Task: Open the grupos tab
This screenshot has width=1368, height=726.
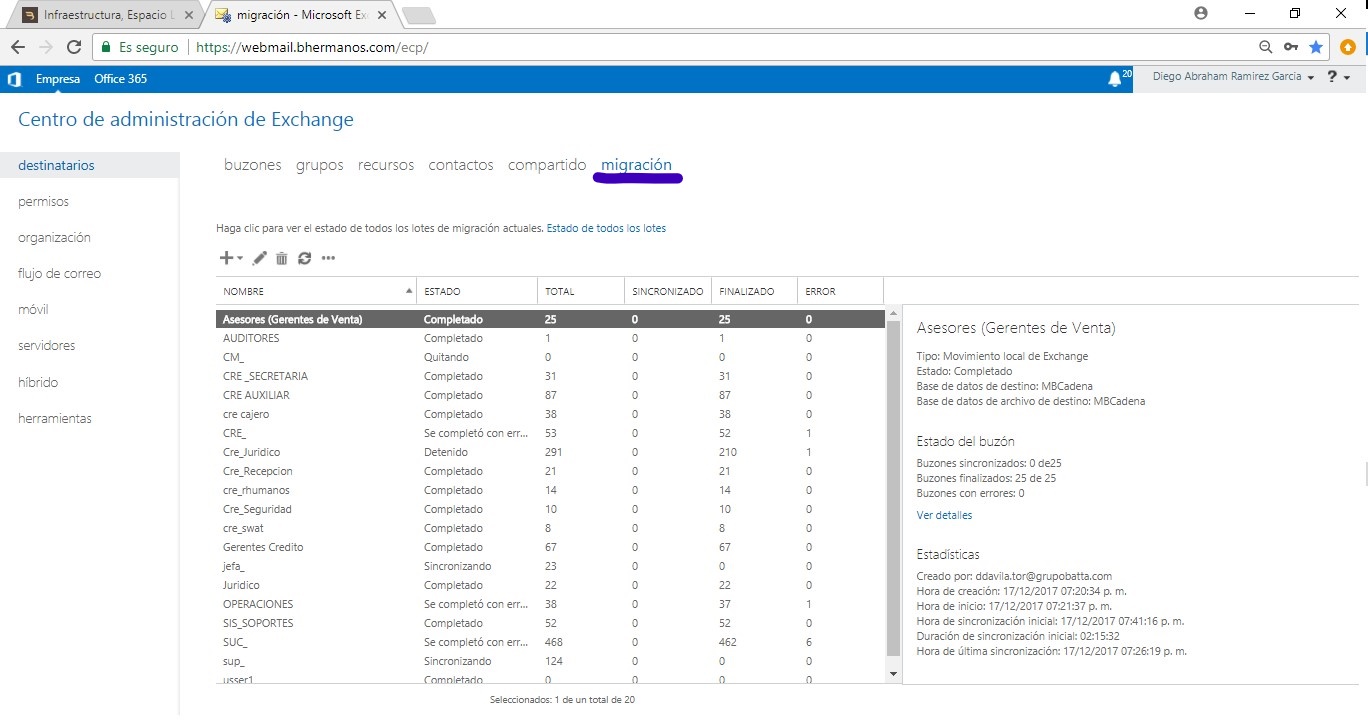Action: coord(319,165)
